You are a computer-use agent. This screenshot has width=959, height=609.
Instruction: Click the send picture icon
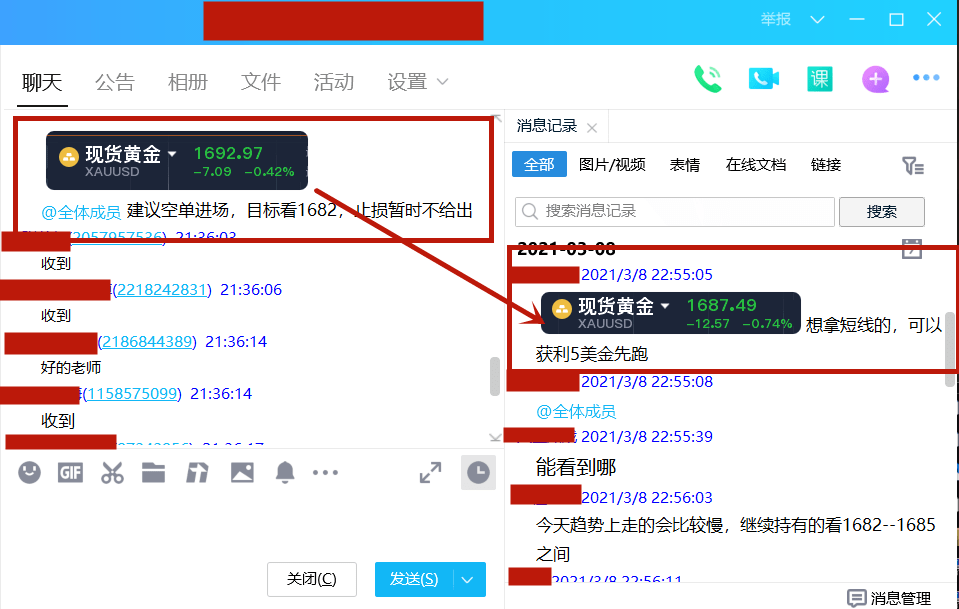click(242, 472)
